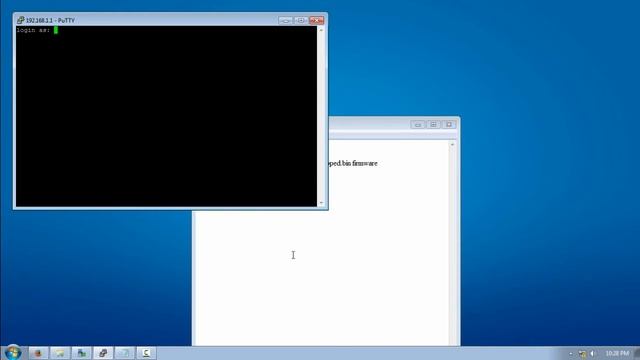
Task: Minimize the PuTTY window
Action: (285, 20)
